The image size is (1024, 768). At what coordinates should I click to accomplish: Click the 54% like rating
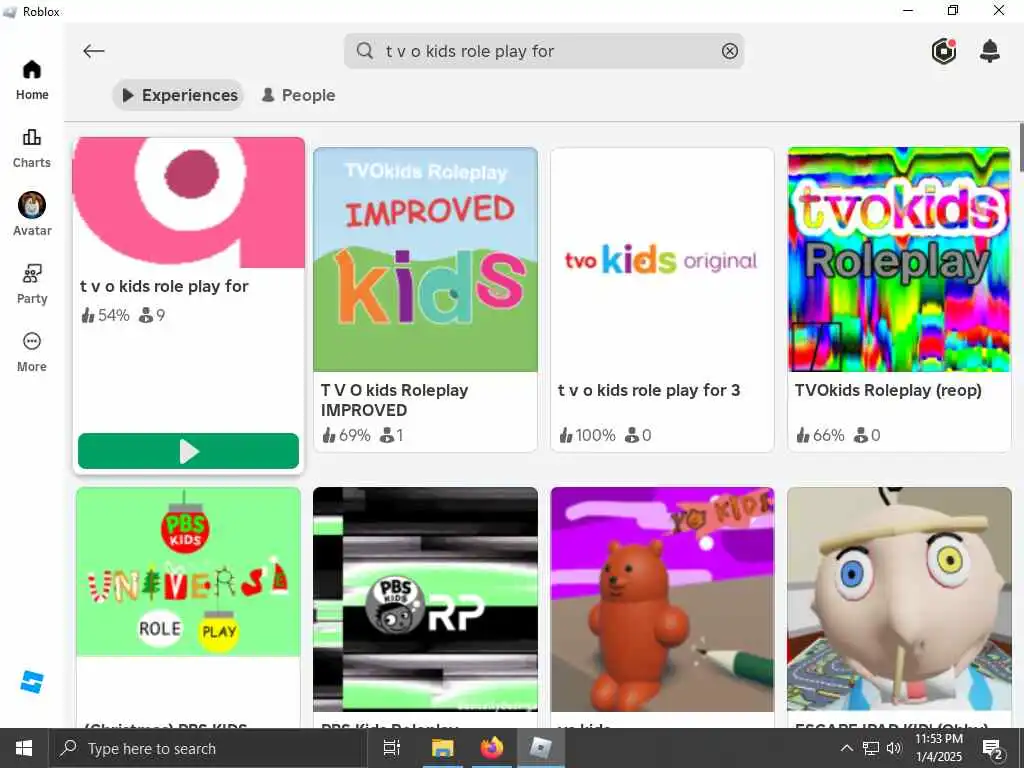[x=105, y=315]
